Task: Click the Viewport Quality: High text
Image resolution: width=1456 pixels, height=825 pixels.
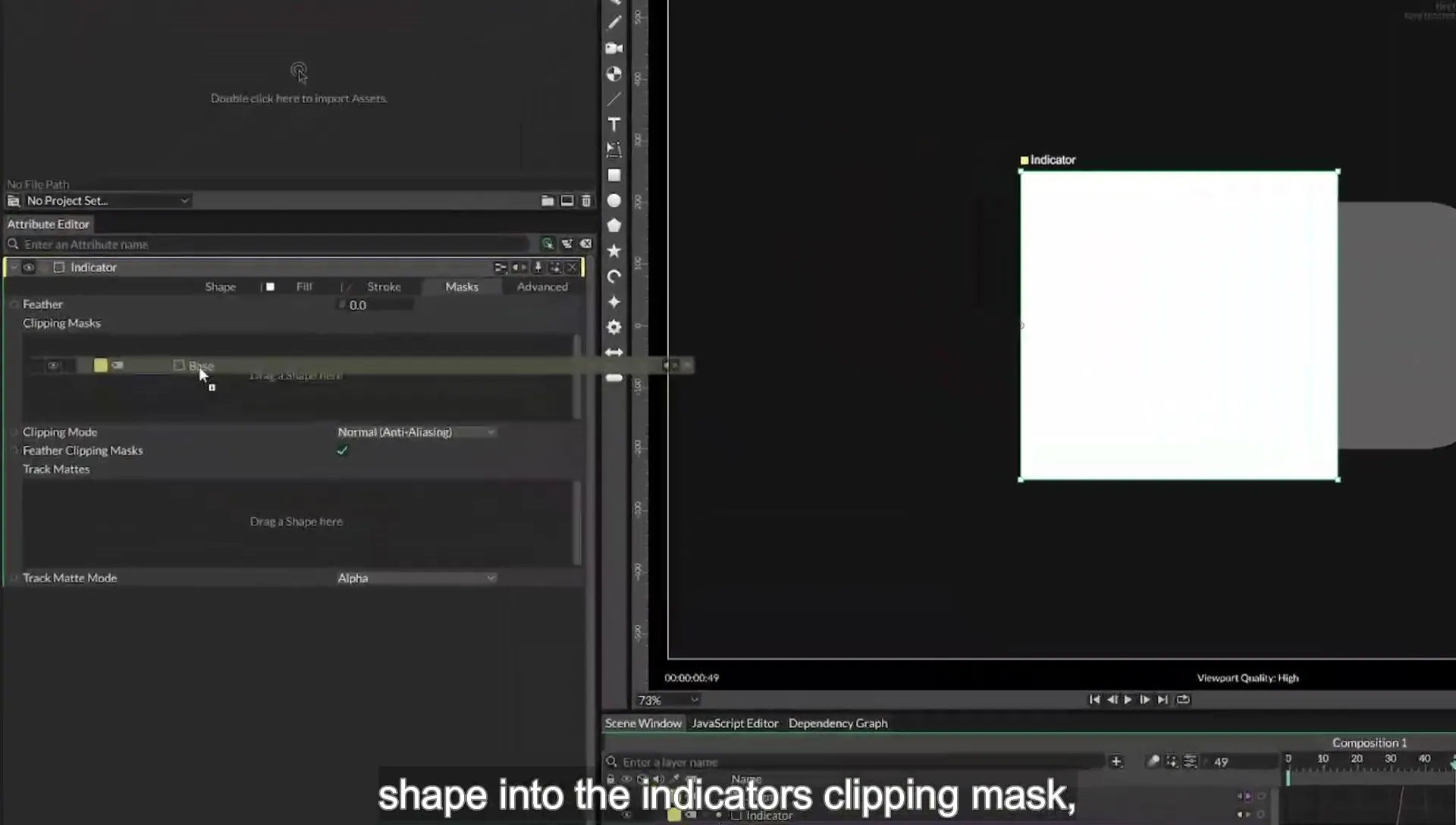Action: tap(1247, 678)
